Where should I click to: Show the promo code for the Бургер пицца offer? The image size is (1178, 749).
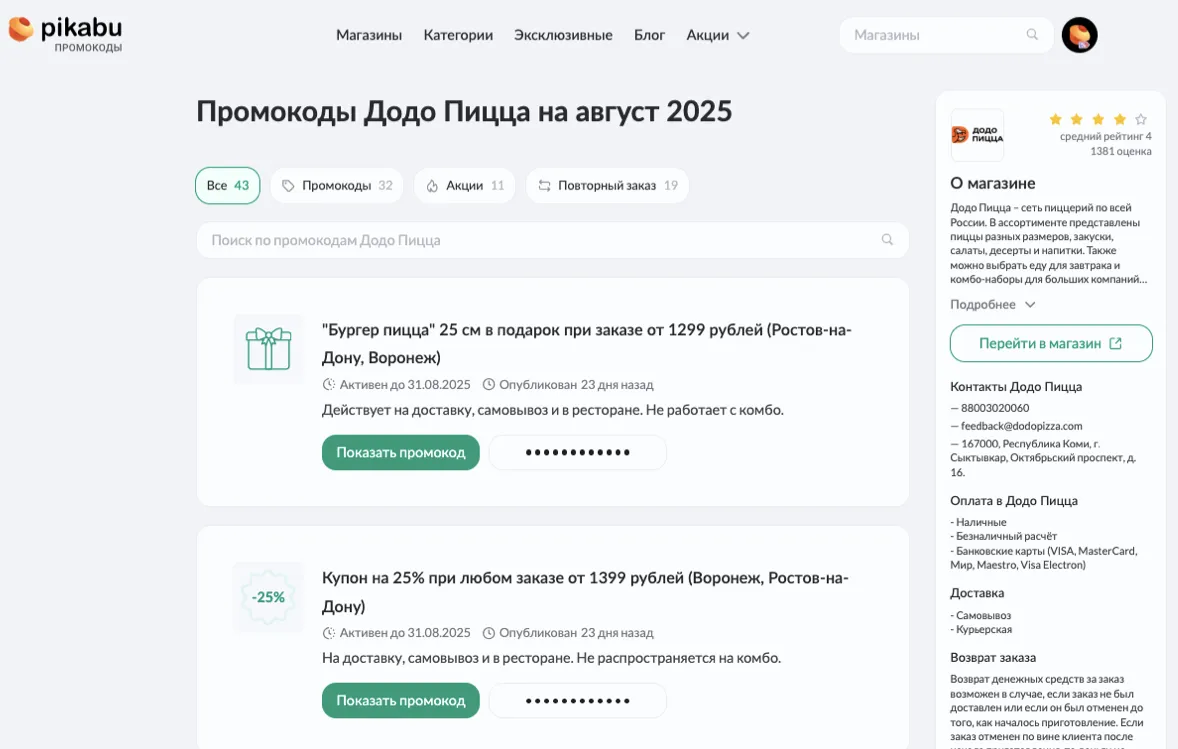pyautogui.click(x=400, y=452)
